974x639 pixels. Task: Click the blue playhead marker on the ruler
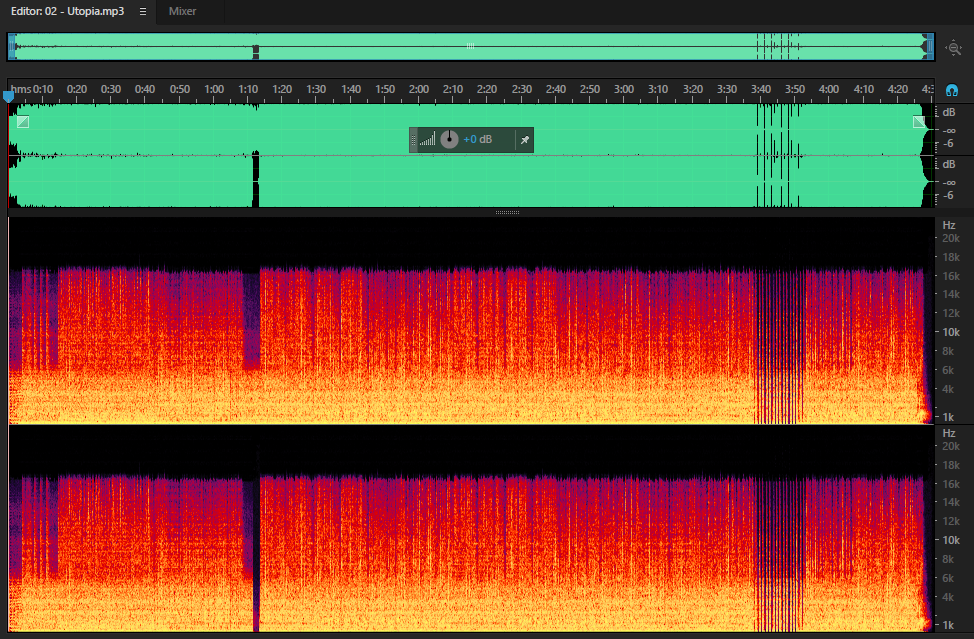8,96
